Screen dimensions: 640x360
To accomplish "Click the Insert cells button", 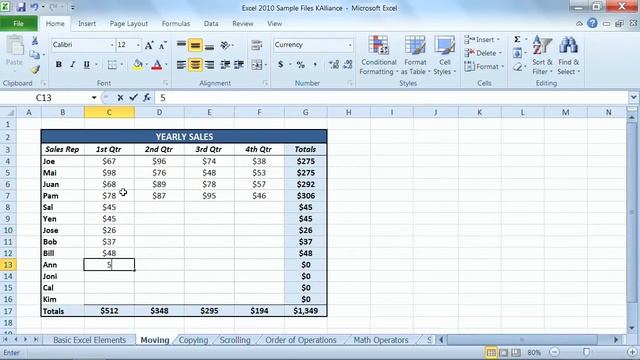I will tap(482, 40).
